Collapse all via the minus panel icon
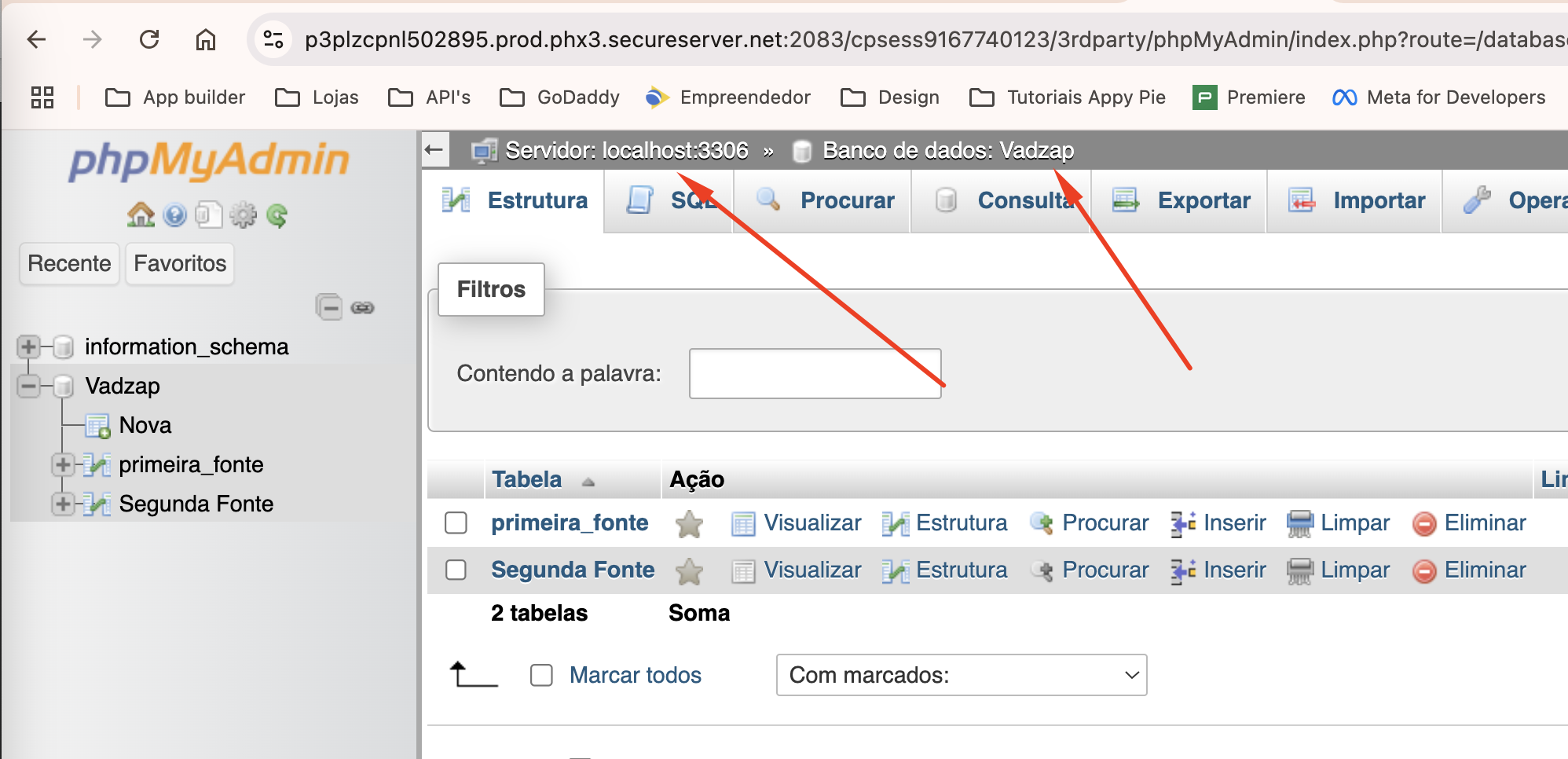Screen dimensions: 1568x759 pyautogui.click(x=328, y=306)
